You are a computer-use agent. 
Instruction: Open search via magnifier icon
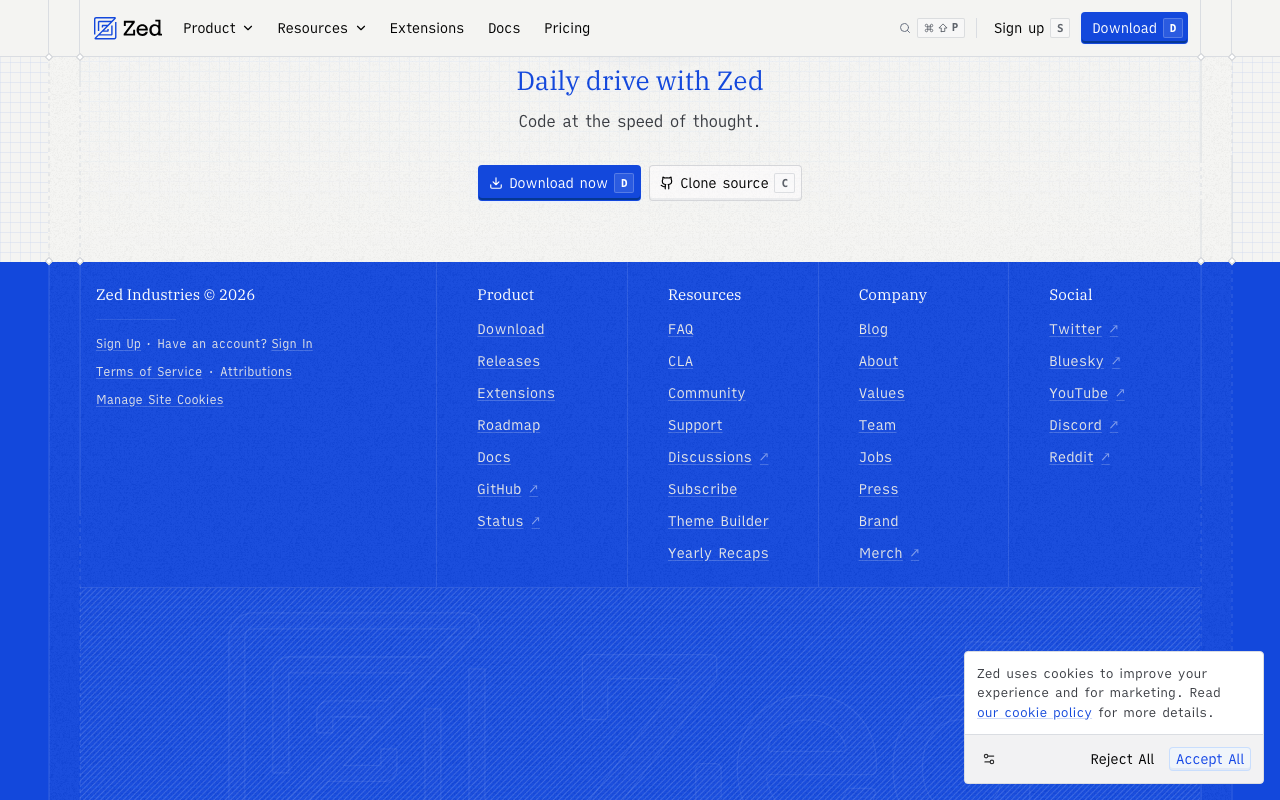click(x=905, y=28)
